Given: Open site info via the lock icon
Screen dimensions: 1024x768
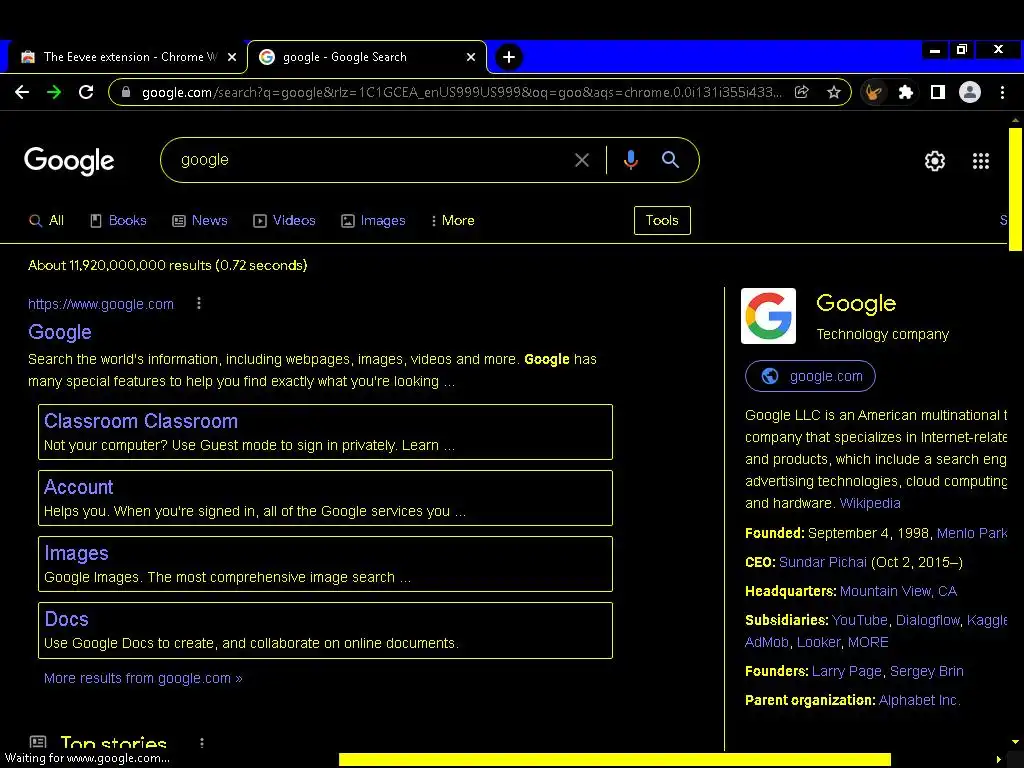Looking at the screenshot, I should (x=126, y=92).
